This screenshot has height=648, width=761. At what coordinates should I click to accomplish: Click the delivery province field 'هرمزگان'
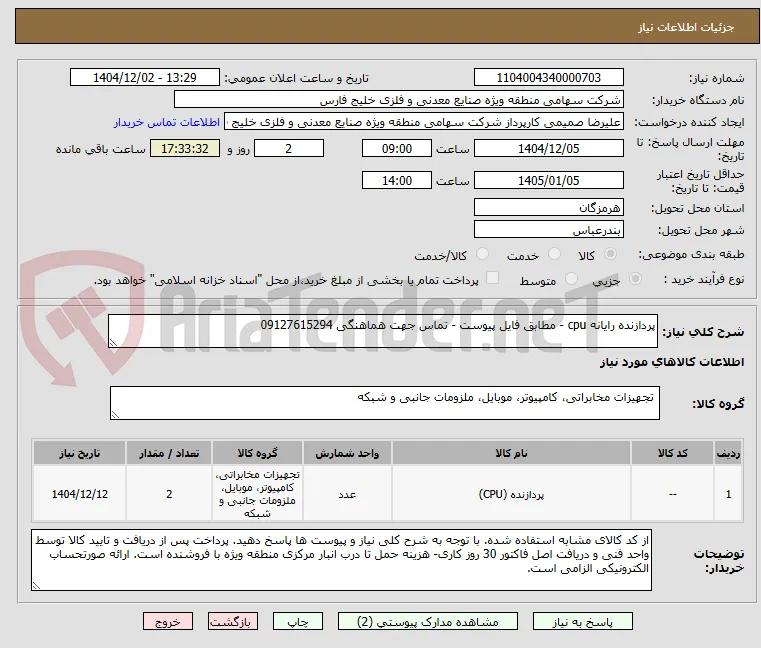point(548,208)
